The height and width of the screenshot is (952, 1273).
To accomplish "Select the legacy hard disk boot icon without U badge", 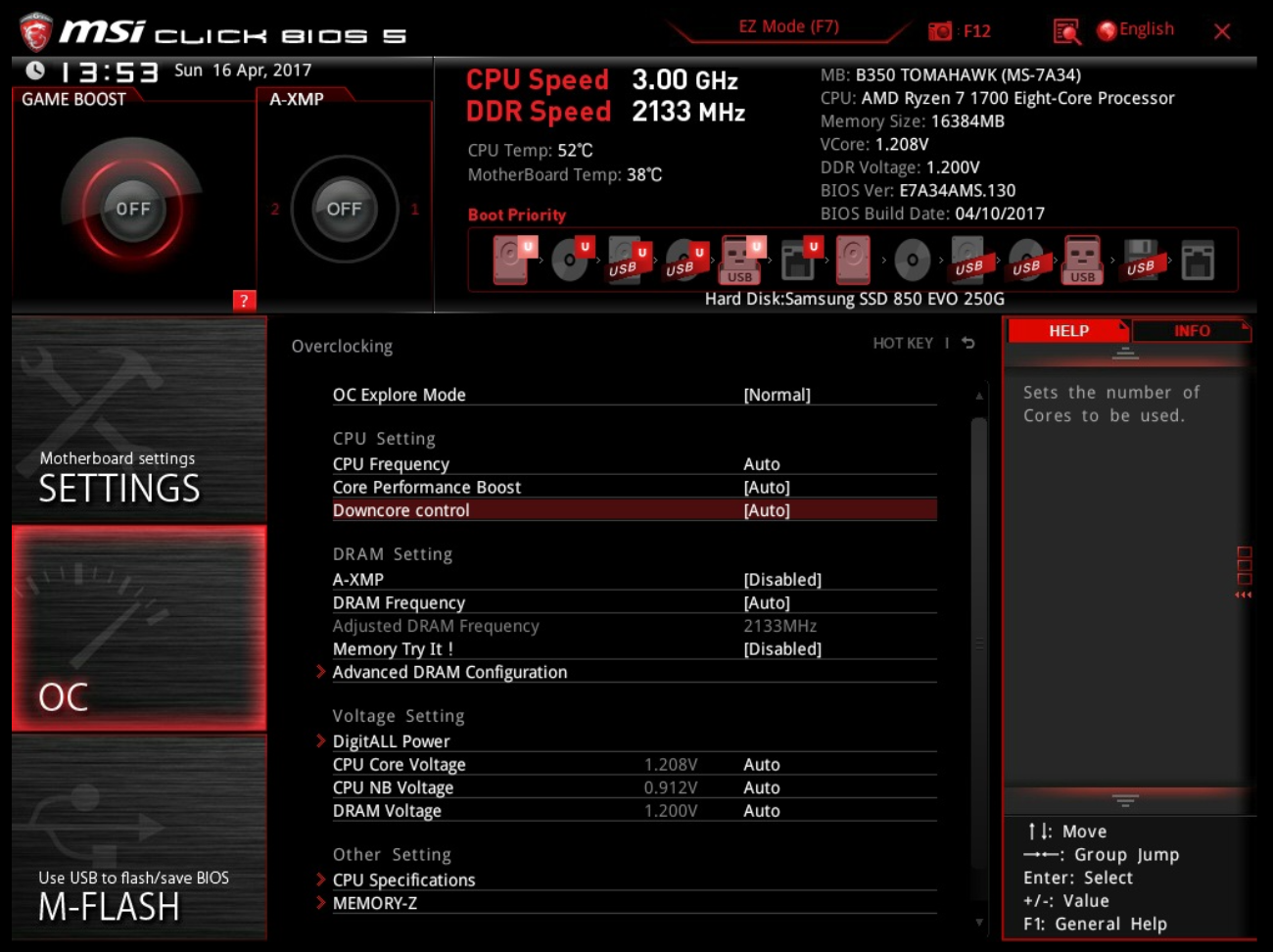I will 853,261.
